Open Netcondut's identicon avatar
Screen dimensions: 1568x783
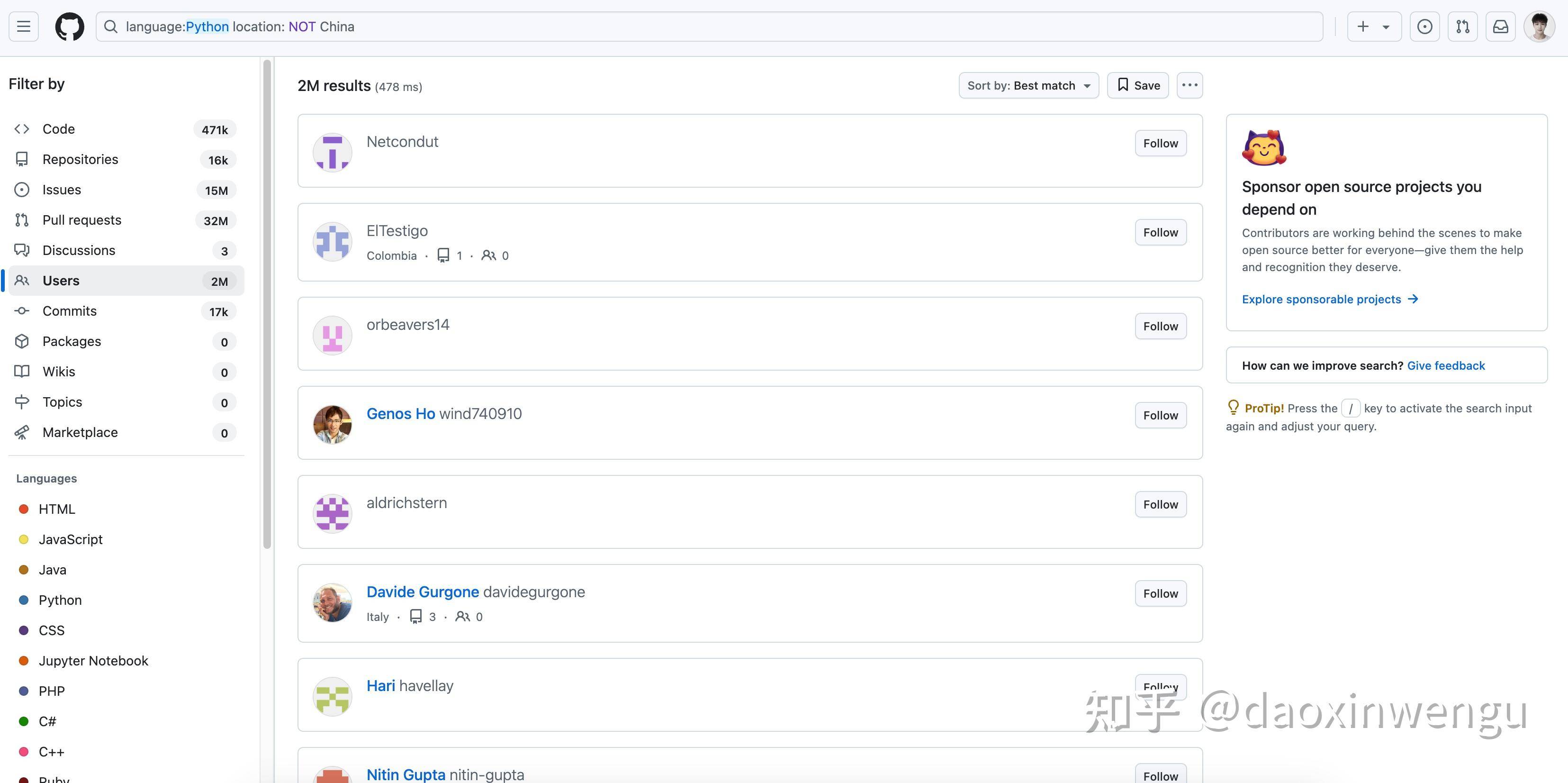333,152
